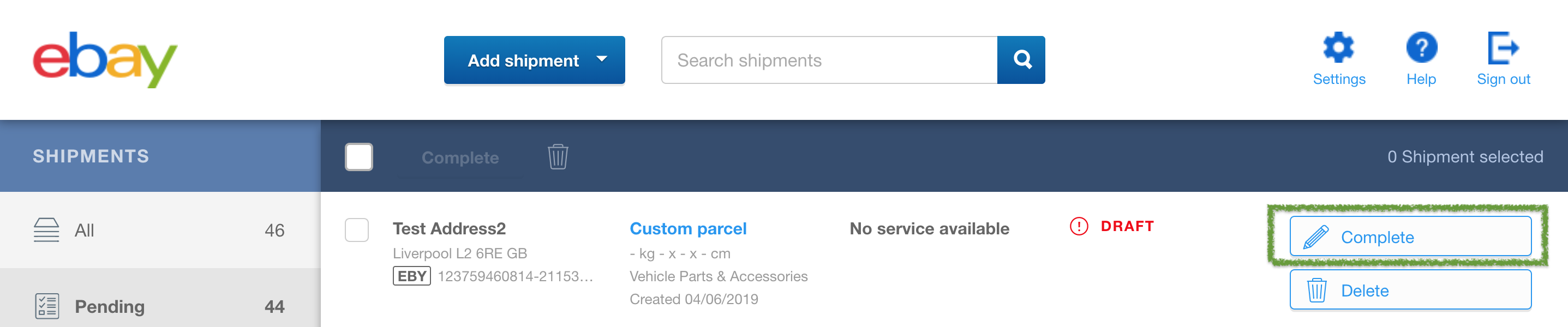Click the magnifier search button
The height and width of the screenshot is (327, 1568).
click(x=1021, y=59)
